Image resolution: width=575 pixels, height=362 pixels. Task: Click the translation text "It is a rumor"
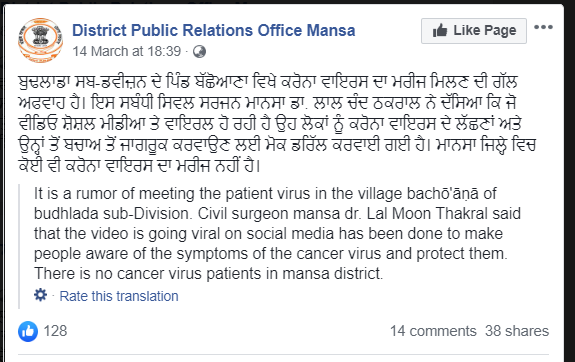click(78, 193)
